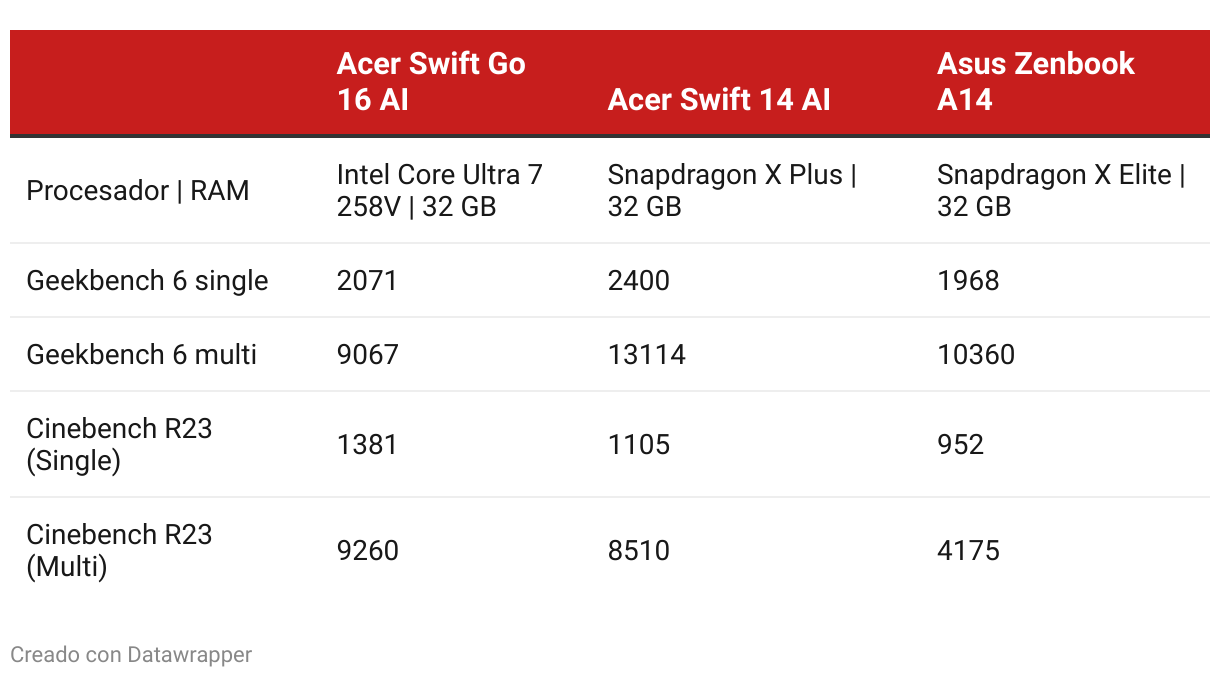Click the Acer Swift 14 AI header
1220x678 pixels.
(719, 99)
